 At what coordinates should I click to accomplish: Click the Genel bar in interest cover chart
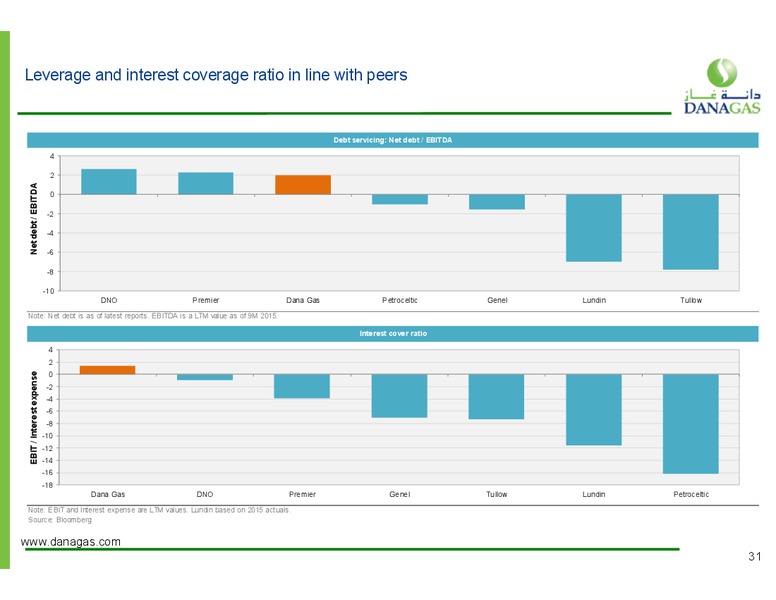point(399,396)
